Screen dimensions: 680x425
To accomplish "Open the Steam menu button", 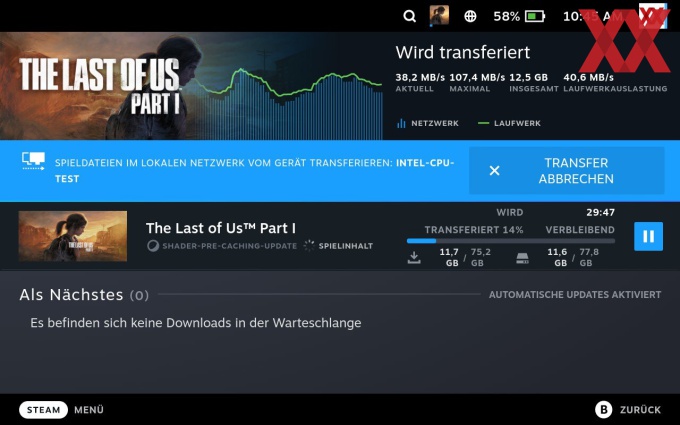I will [x=43, y=410].
